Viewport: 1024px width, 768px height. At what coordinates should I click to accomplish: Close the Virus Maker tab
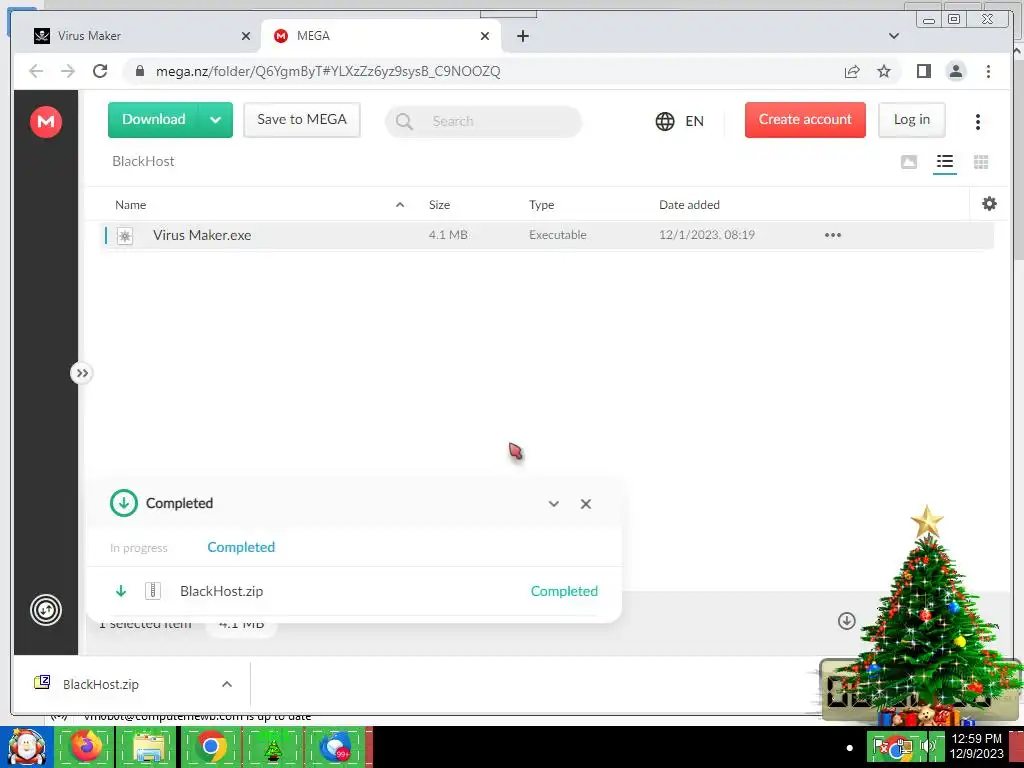(246, 36)
